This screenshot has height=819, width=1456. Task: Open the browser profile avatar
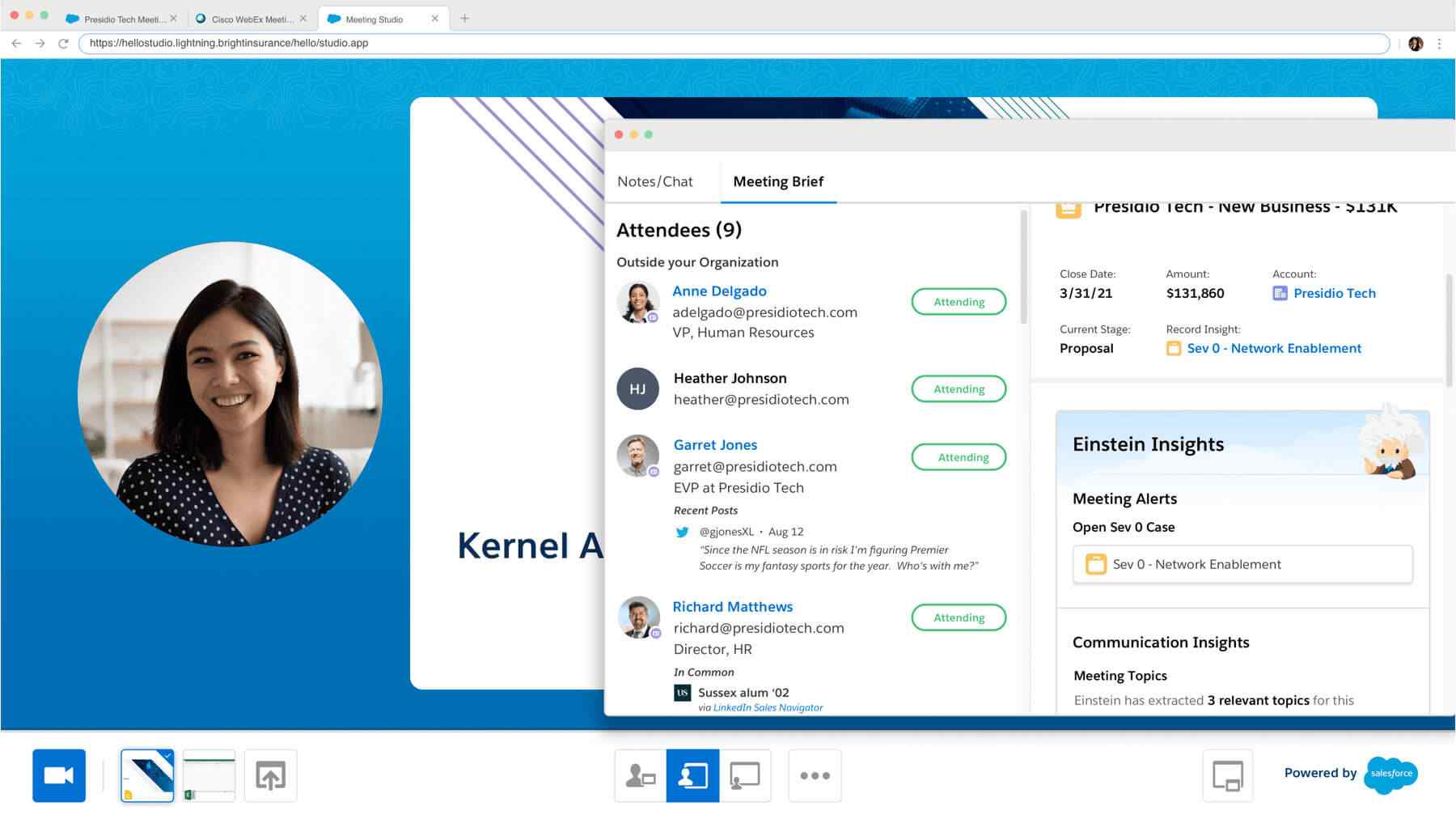[x=1416, y=44]
